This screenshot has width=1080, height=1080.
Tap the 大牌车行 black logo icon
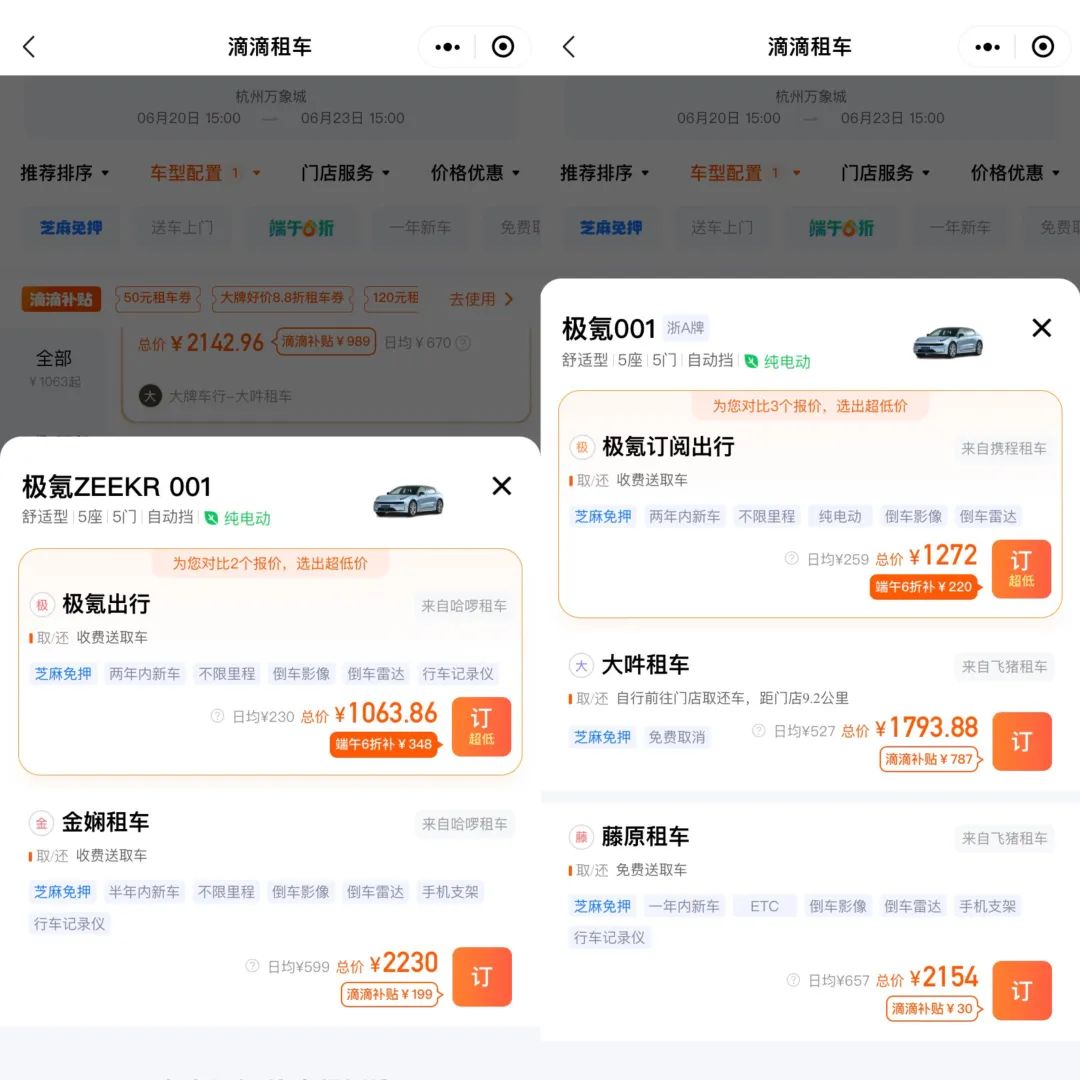point(150,395)
